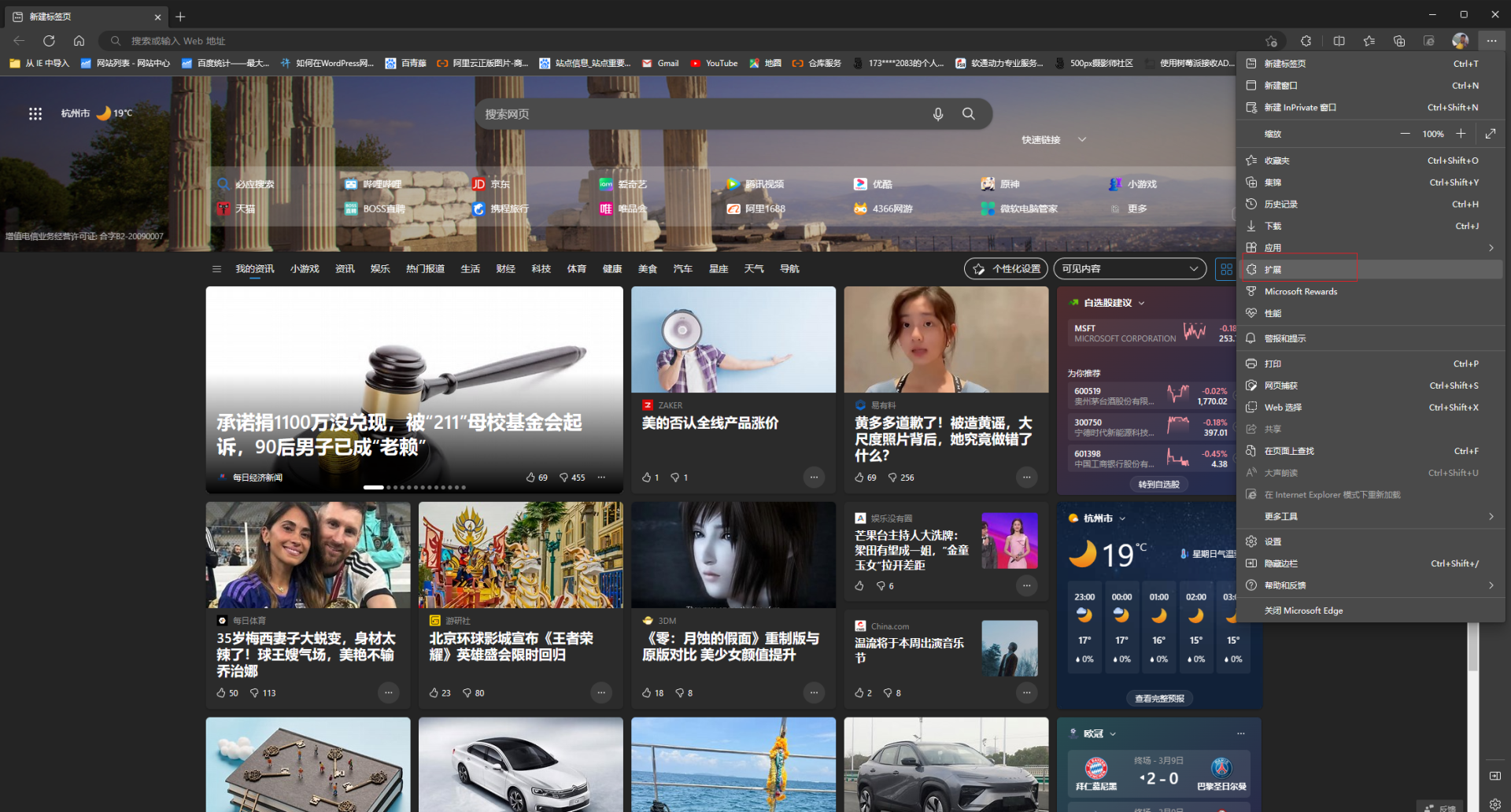Click the zoom in plus button
1511x812 pixels.
click(1461, 134)
